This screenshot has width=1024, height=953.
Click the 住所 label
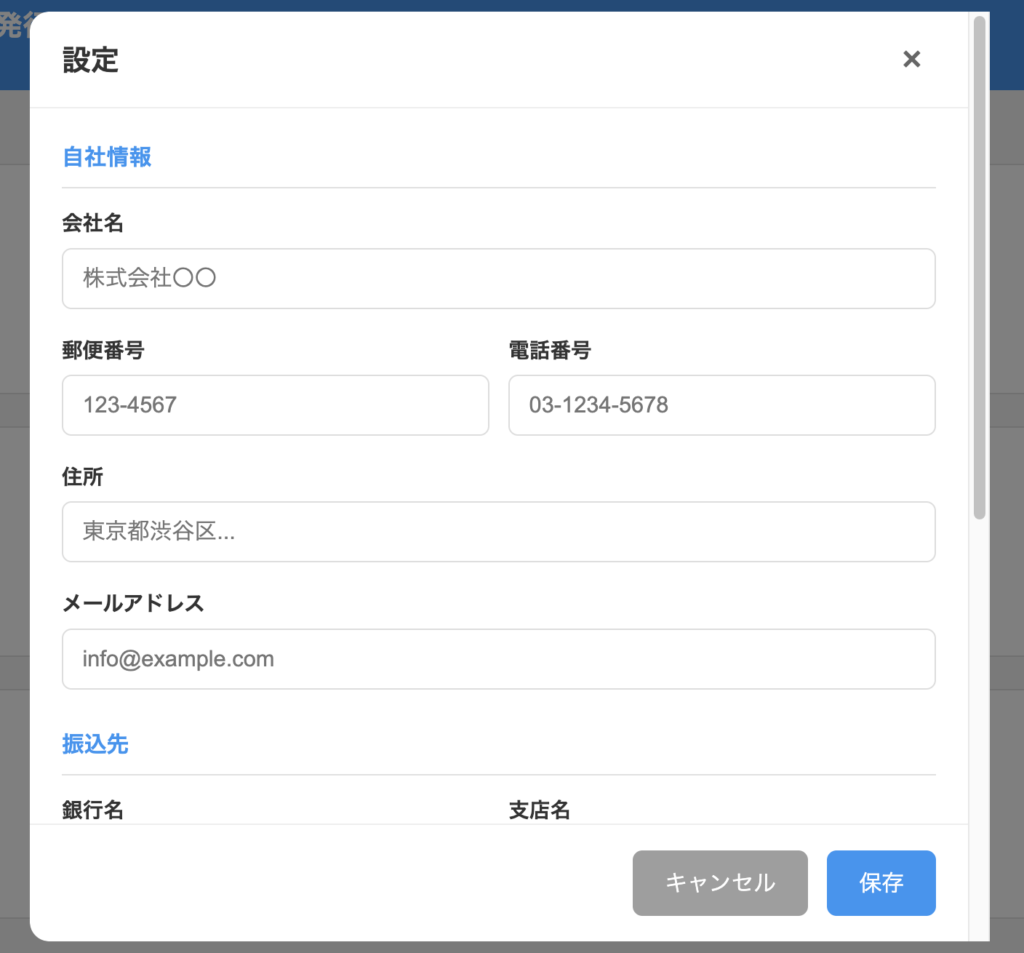(x=83, y=477)
